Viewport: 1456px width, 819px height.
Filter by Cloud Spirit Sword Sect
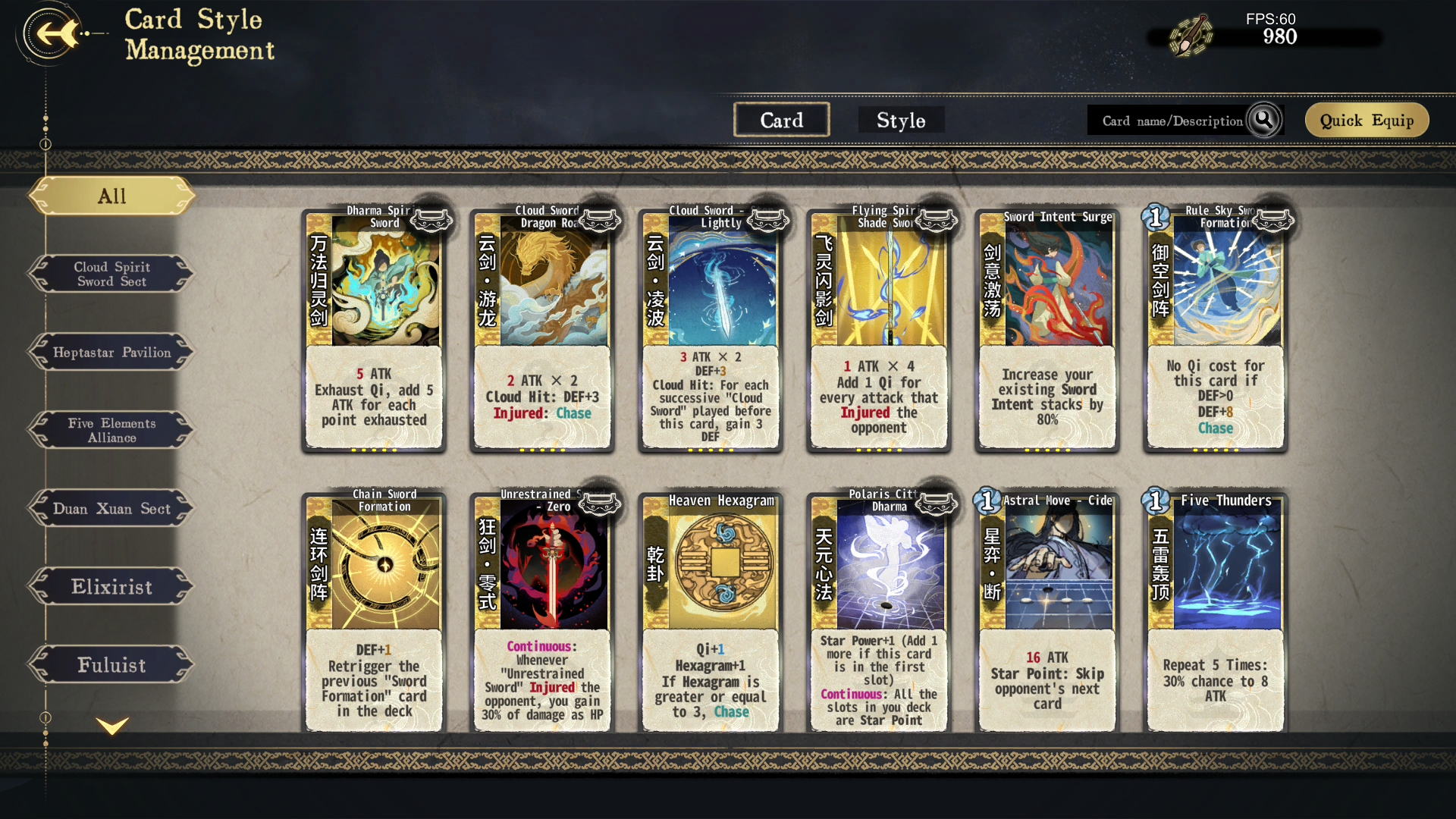tap(111, 274)
